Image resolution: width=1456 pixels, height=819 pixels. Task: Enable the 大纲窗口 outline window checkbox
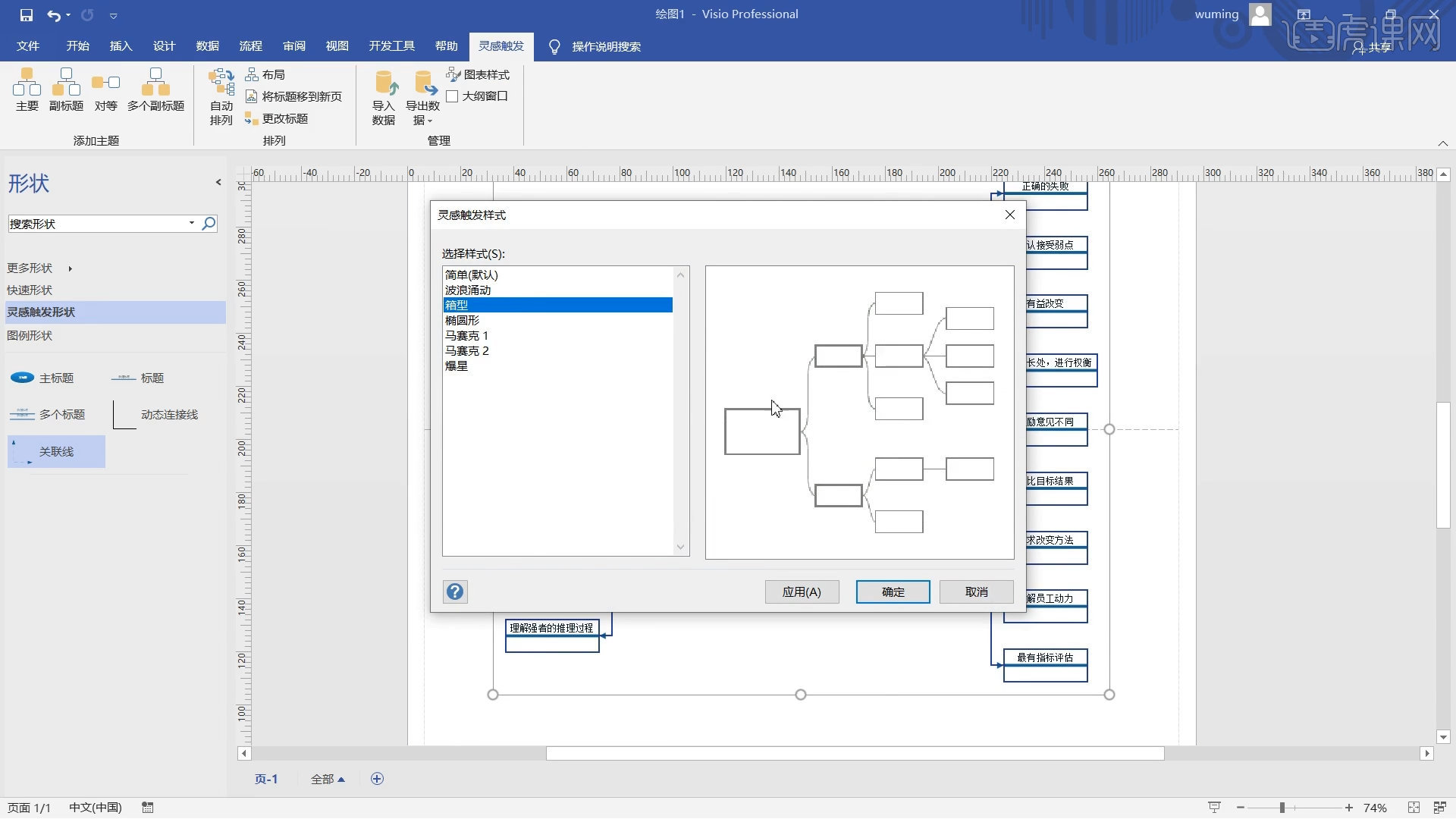click(x=453, y=96)
